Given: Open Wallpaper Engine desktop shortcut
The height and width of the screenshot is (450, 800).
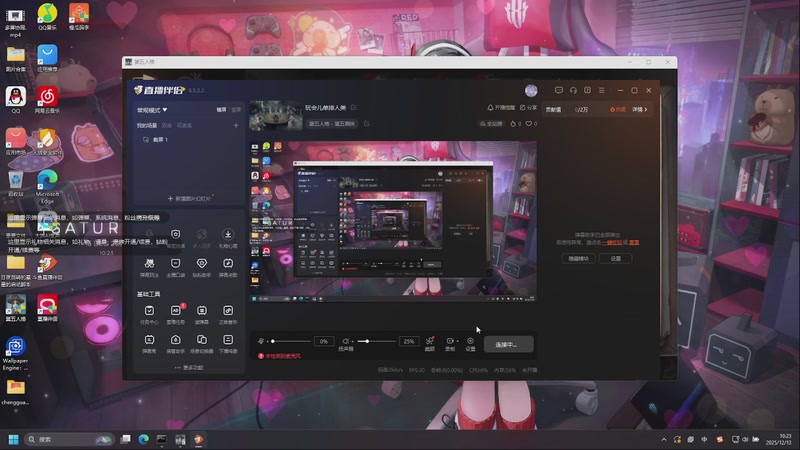Looking at the screenshot, I should (15, 354).
